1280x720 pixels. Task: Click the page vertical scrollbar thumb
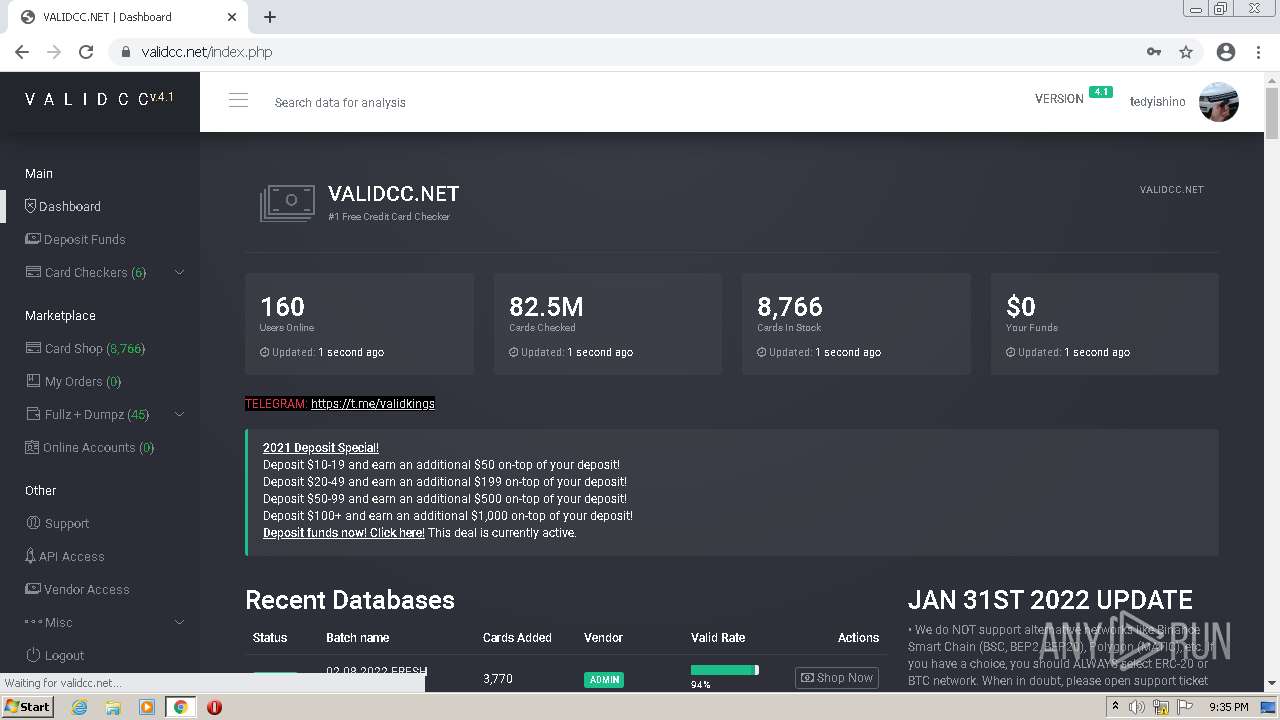[1272, 112]
